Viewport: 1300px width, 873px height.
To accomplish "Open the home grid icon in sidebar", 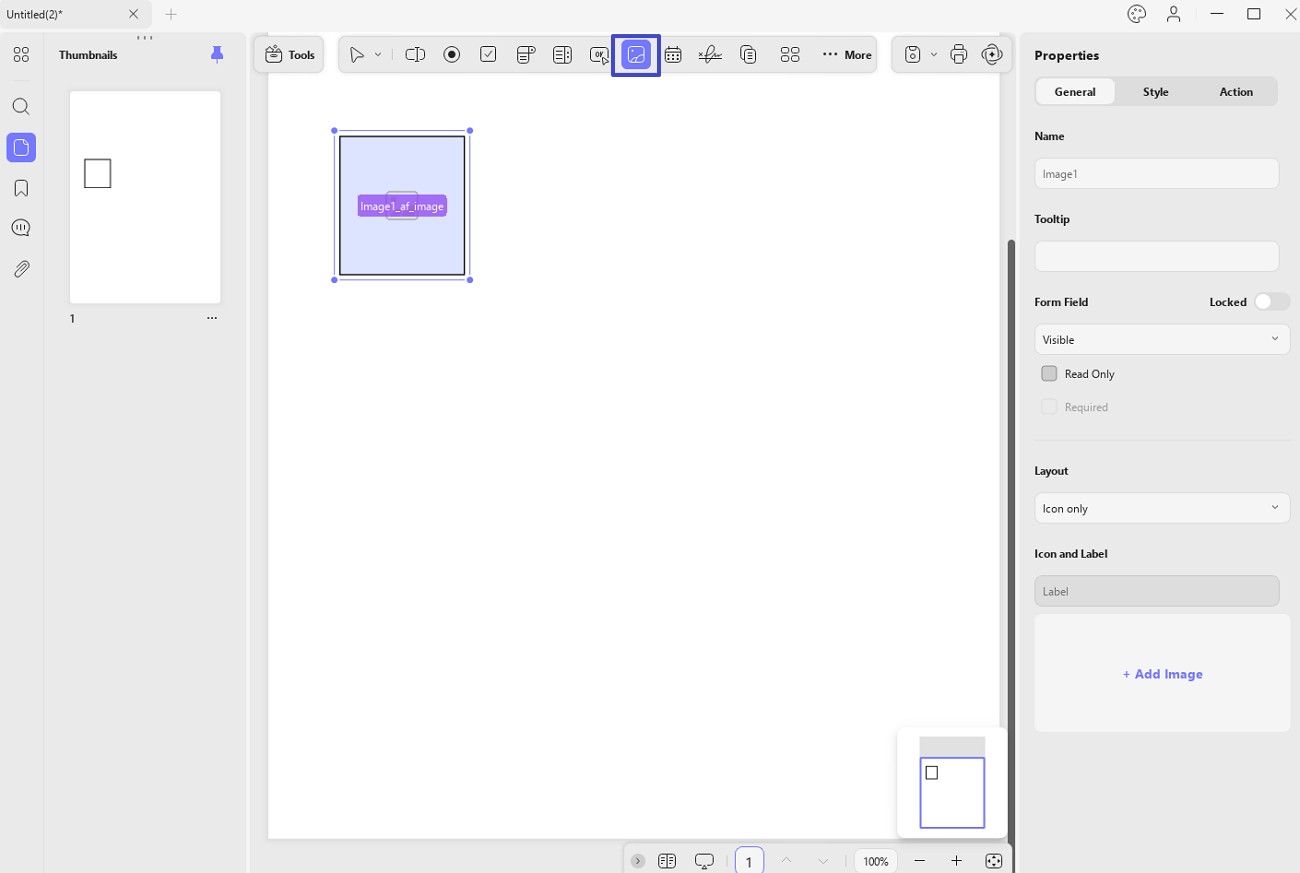I will pyautogui.click(x=21, y=55).
